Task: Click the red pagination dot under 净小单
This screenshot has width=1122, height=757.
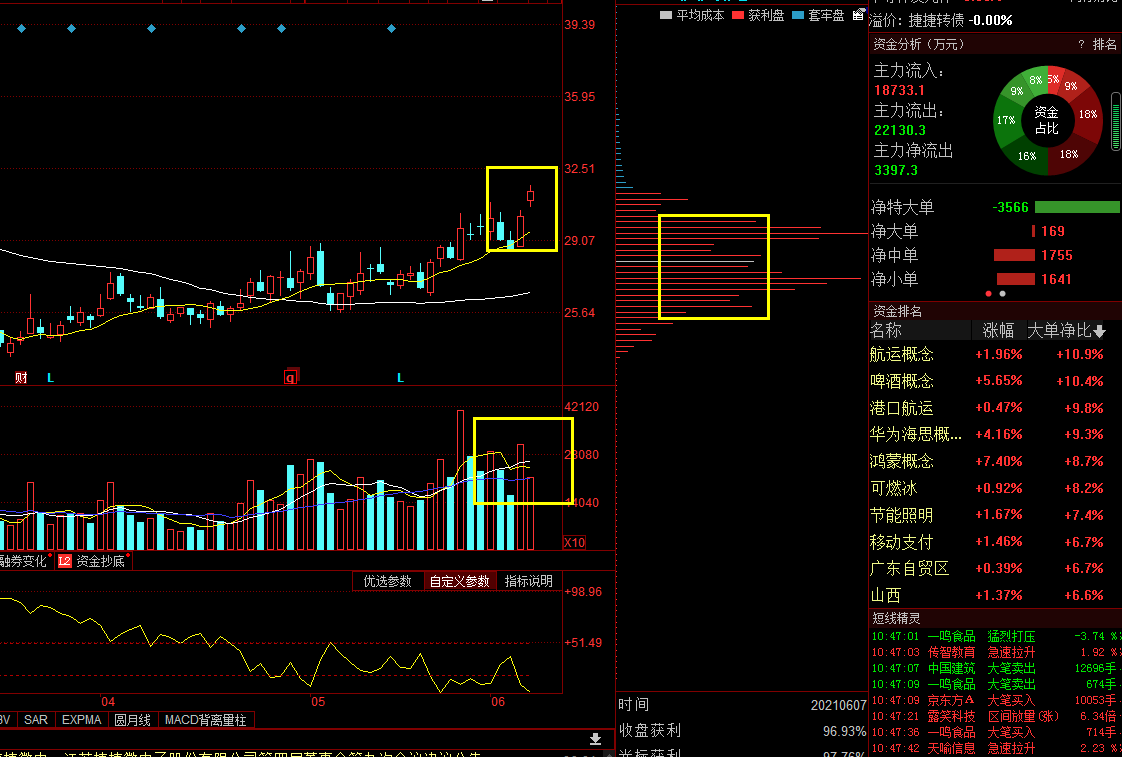Action: tap(989, 294)
